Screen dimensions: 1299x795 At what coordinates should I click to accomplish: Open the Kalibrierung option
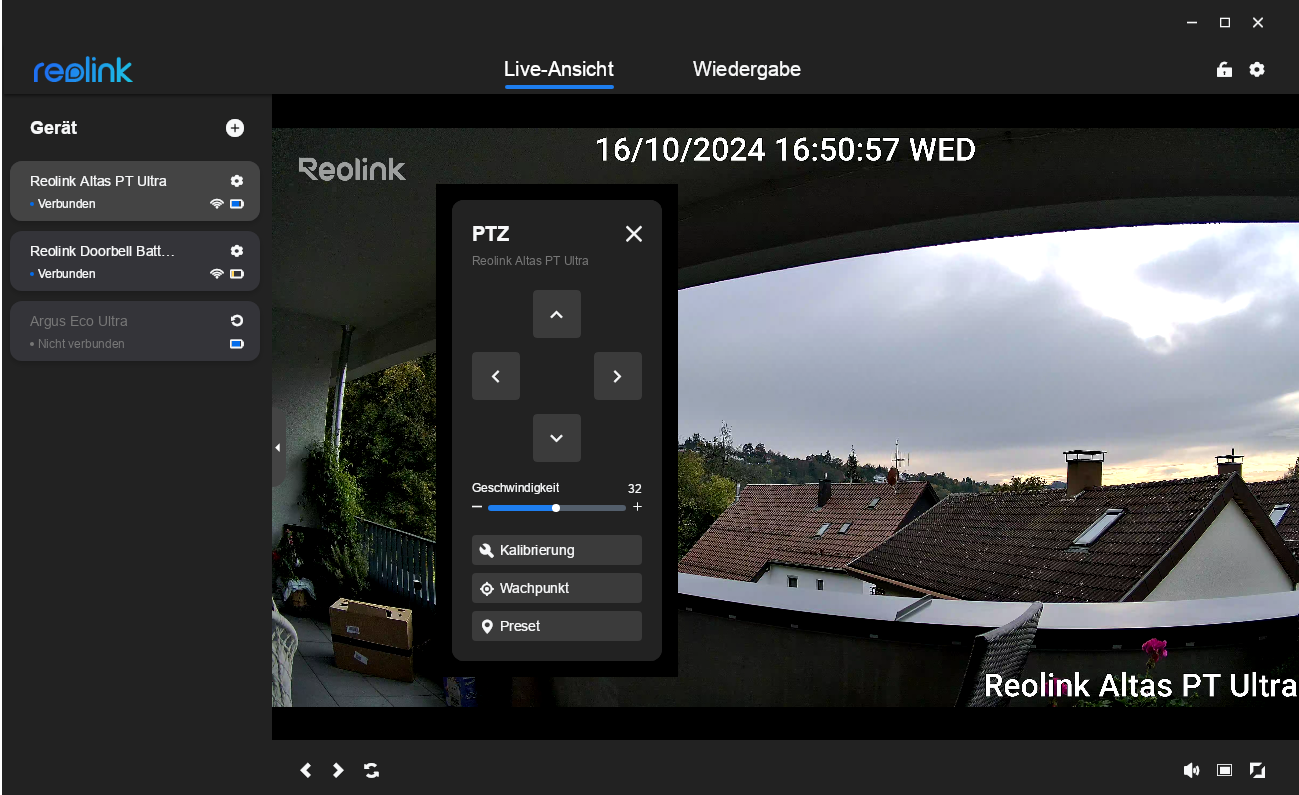coord(557,550)
